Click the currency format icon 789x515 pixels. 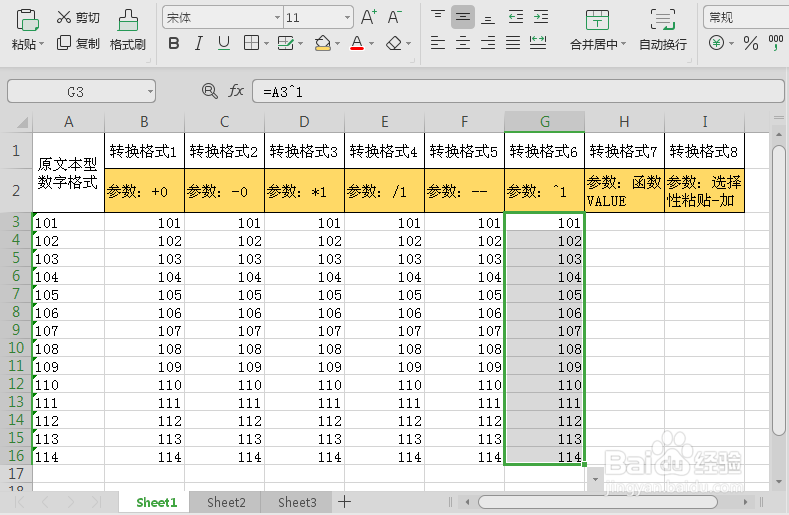pyautogui.click(x=717, y=43)
